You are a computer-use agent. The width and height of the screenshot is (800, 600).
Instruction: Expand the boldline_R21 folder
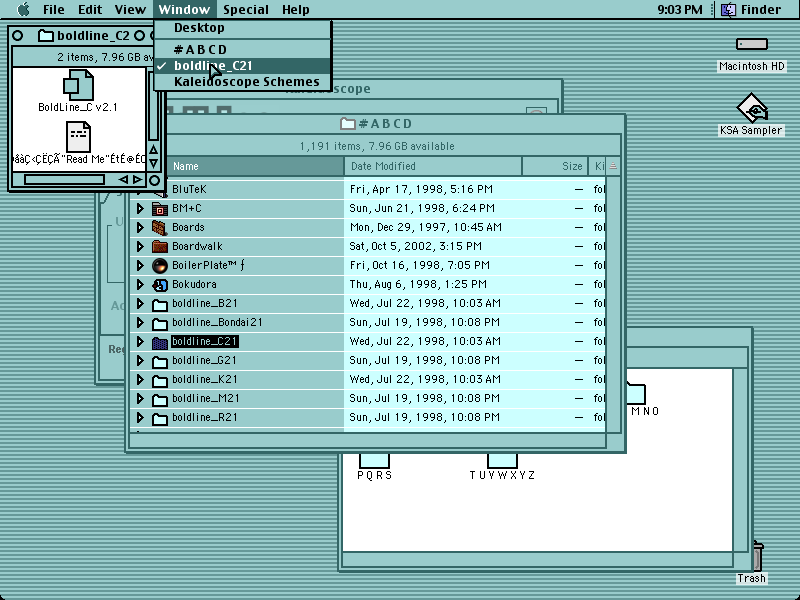140,418
